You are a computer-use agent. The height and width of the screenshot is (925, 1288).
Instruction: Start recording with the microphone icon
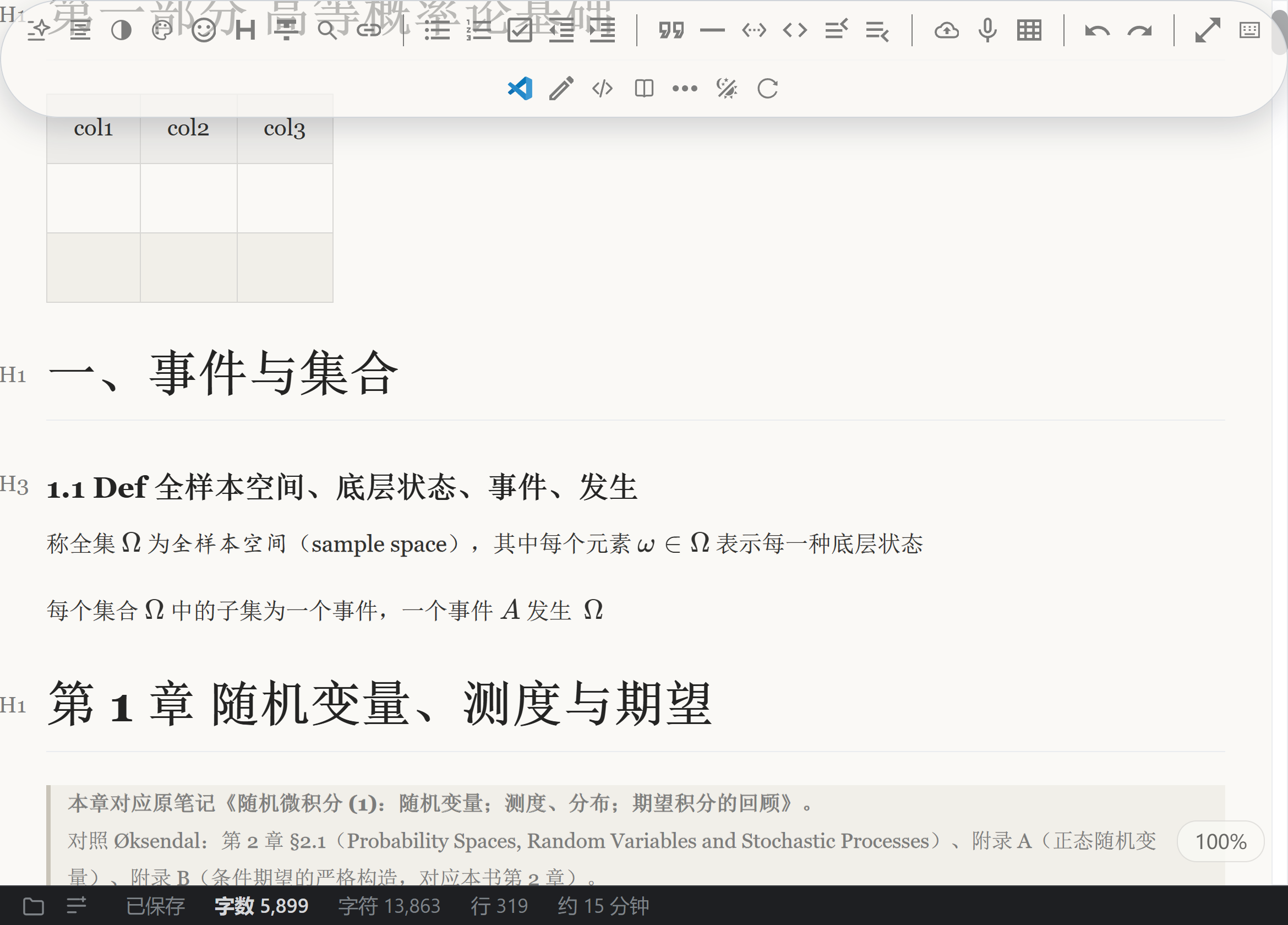(x=987, y=30)
